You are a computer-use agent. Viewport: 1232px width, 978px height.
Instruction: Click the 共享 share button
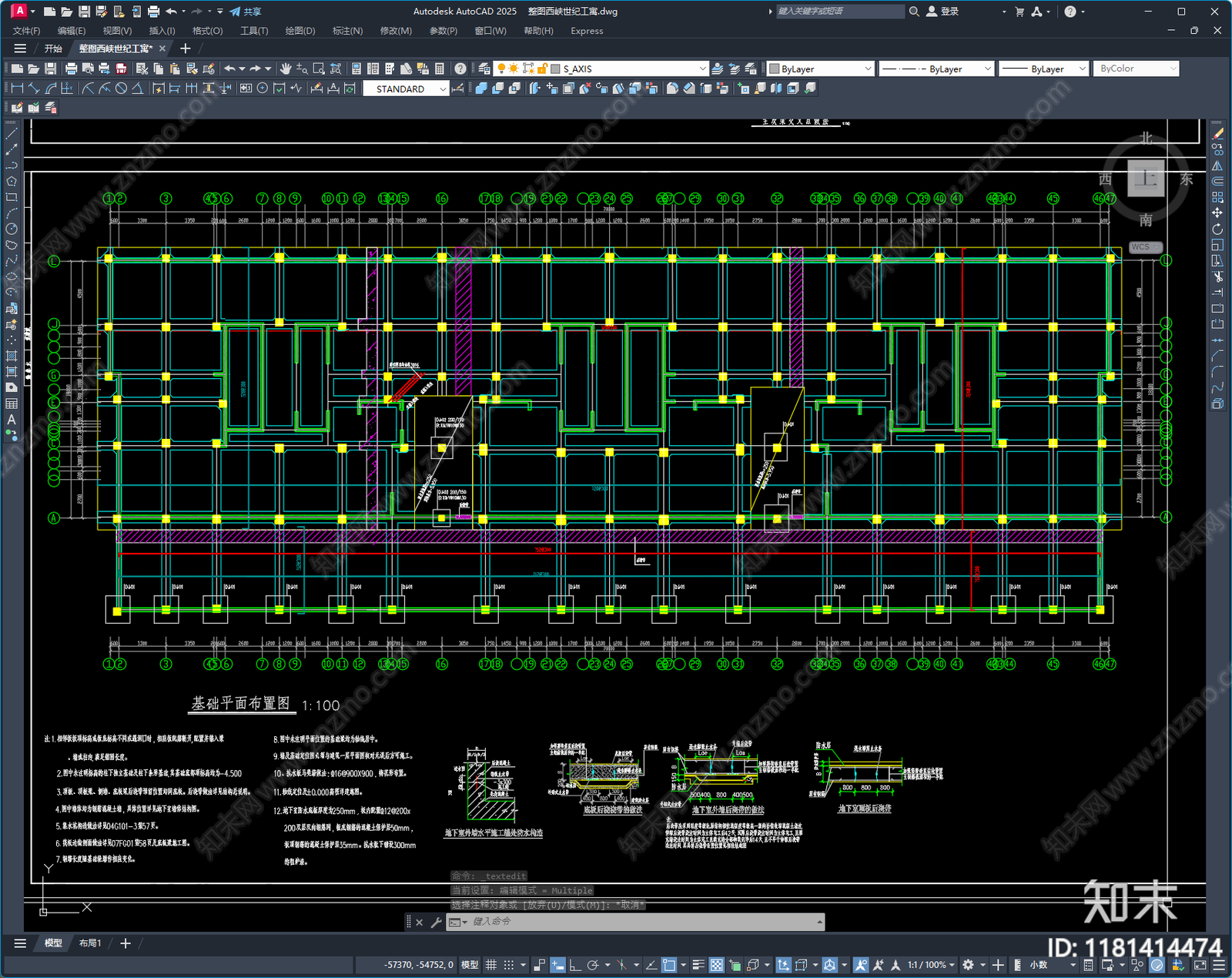pyautogui.click(x=246, y=12)
